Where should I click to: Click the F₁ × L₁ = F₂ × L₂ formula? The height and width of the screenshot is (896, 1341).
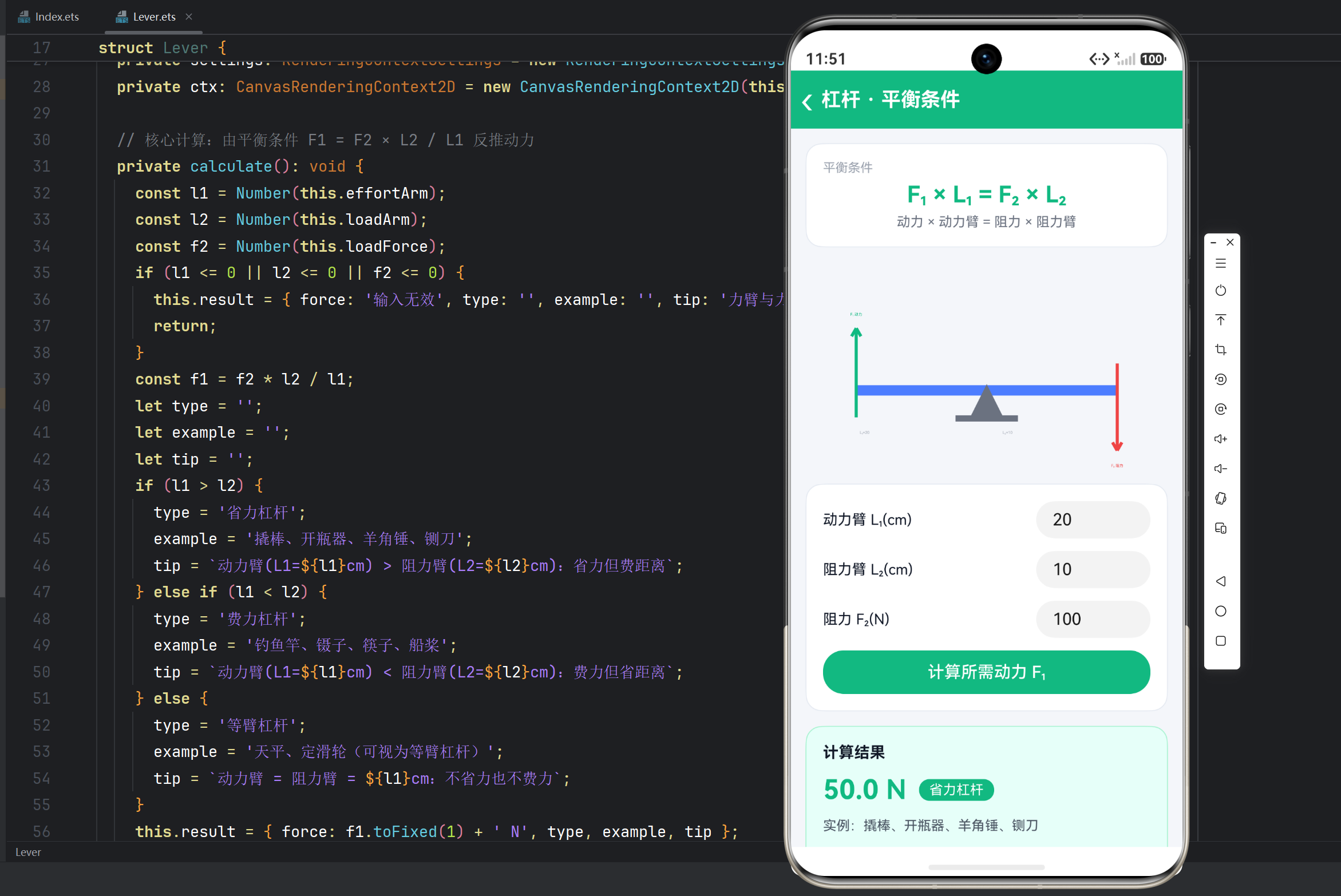coord(986,195)
